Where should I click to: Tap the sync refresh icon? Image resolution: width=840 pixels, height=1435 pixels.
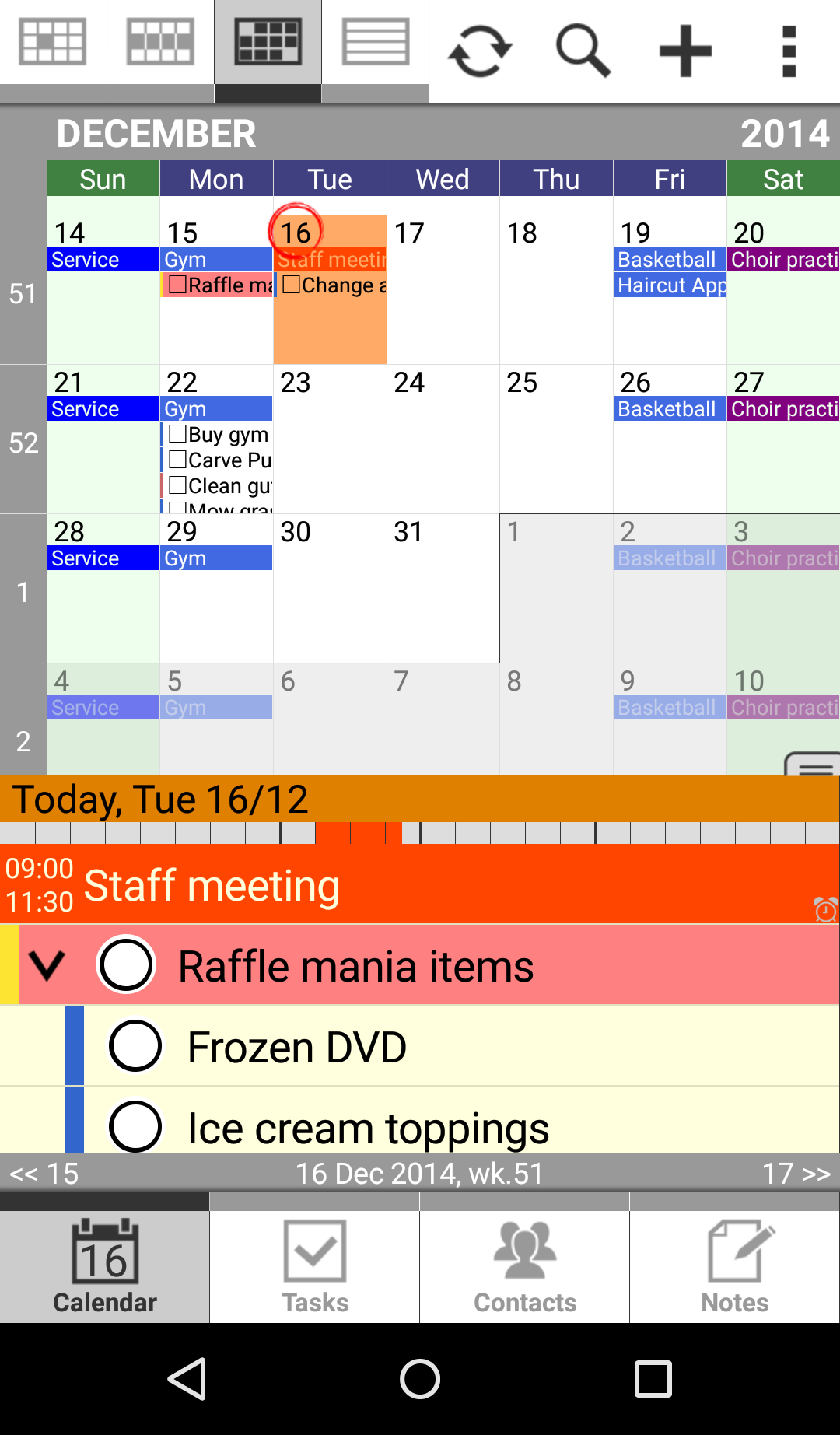[480, 51]
